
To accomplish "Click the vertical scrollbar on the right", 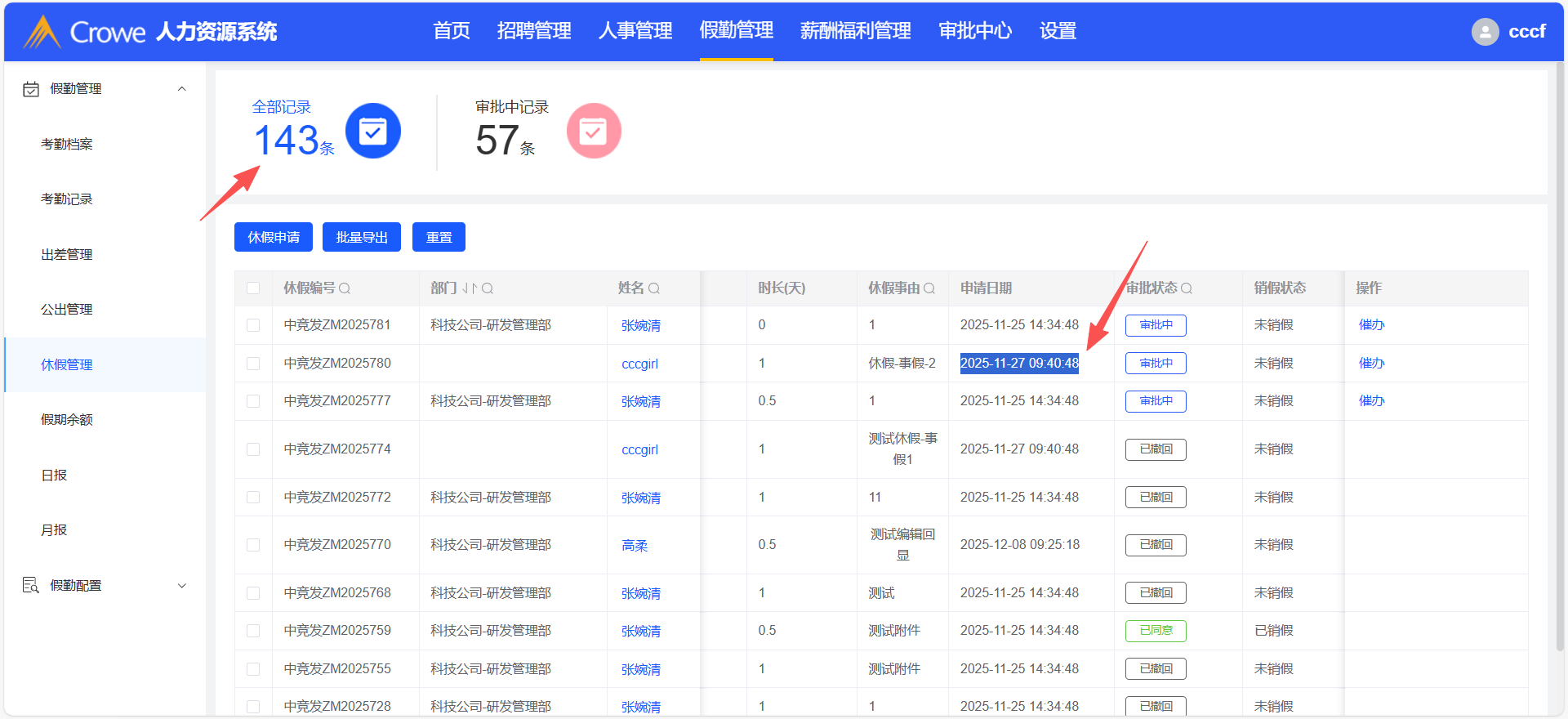I will click(x=1560, y=359).
